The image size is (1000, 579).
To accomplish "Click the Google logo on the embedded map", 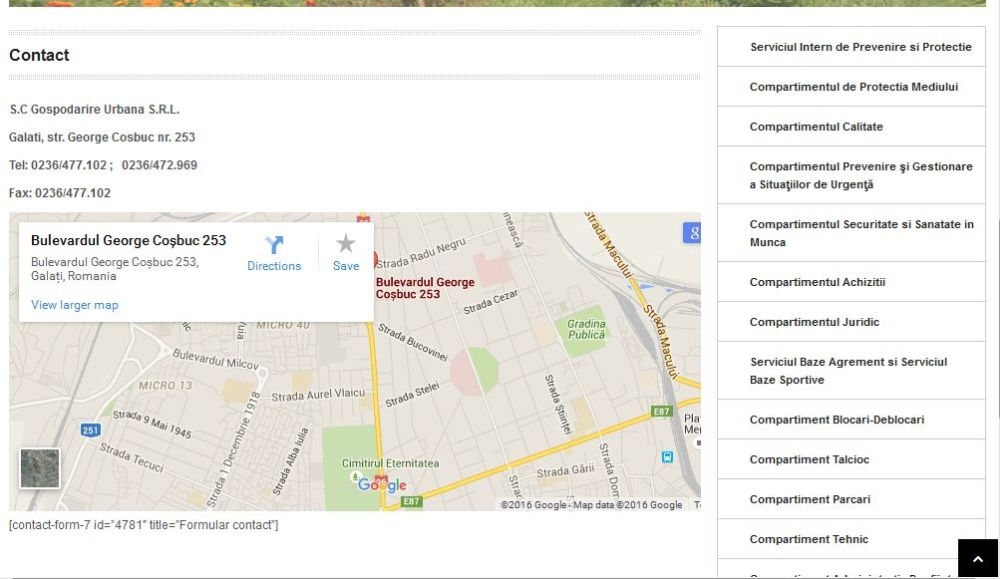I will [x=381, y=486].
